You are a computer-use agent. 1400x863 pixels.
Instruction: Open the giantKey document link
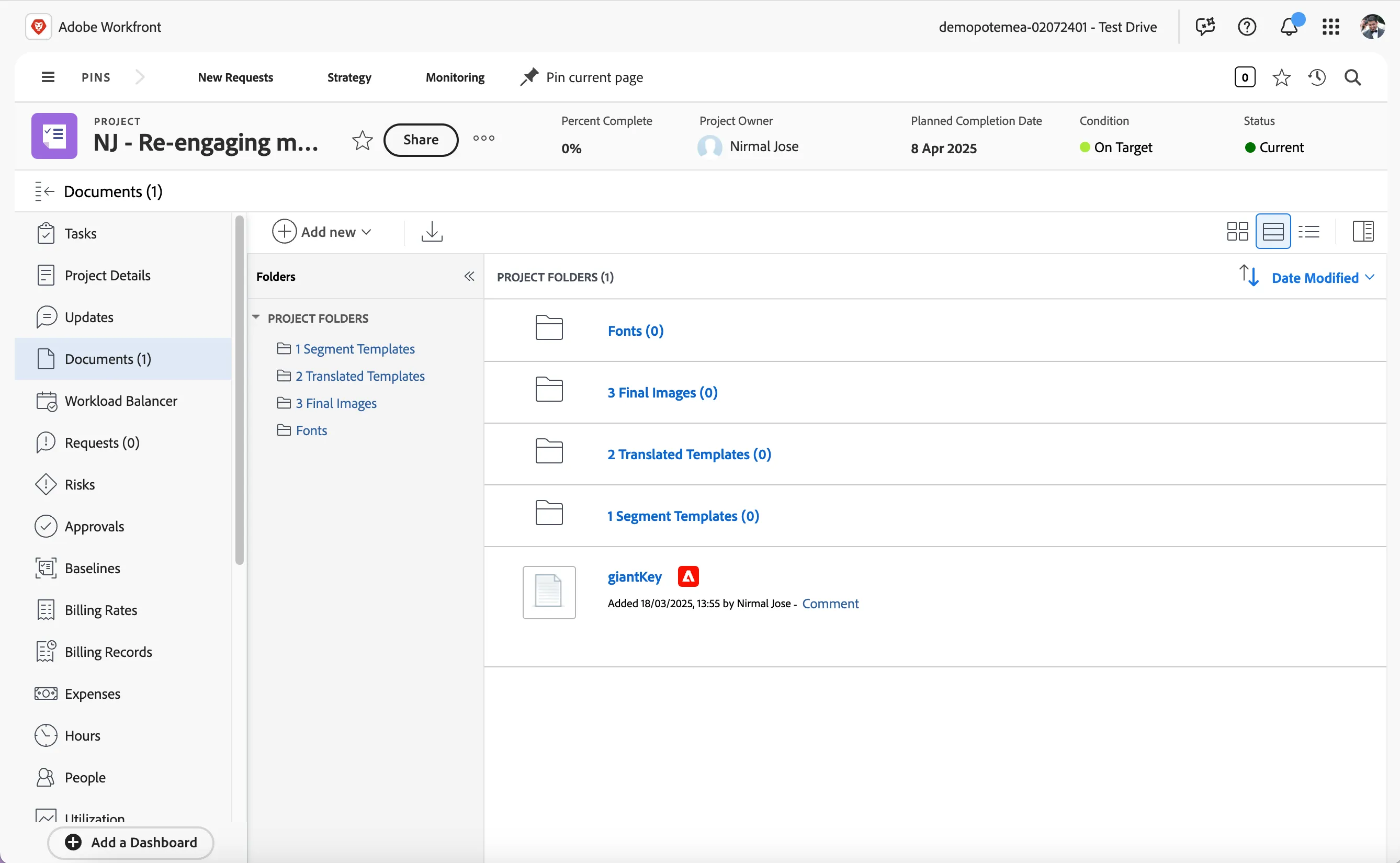point(634,576)
